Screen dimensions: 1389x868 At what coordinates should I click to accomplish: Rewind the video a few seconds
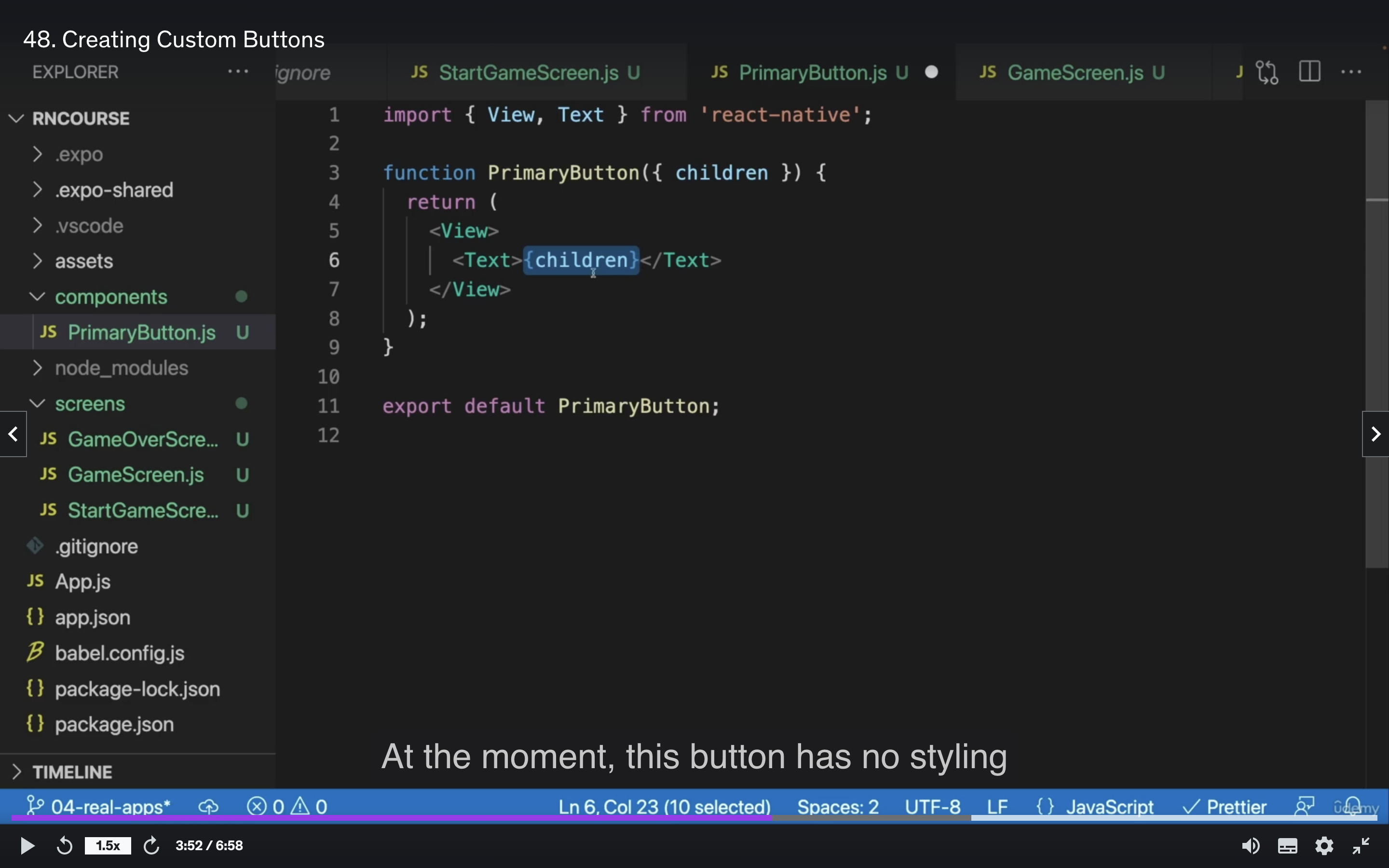click(x=64, y=846)
